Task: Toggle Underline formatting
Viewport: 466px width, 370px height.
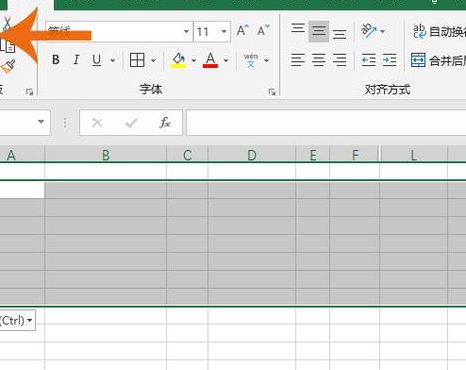Action: [97, 60]
